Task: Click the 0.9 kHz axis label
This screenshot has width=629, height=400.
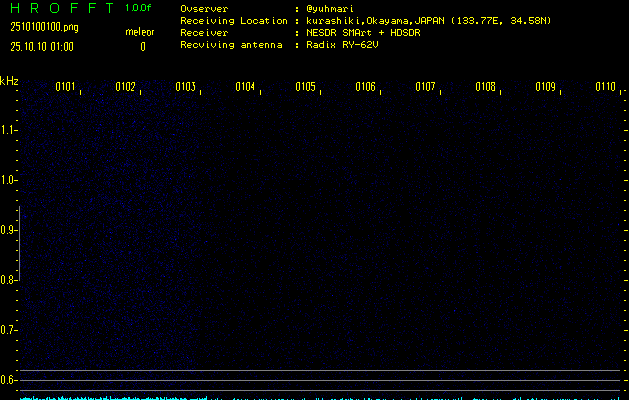Action: coord(8,230)
